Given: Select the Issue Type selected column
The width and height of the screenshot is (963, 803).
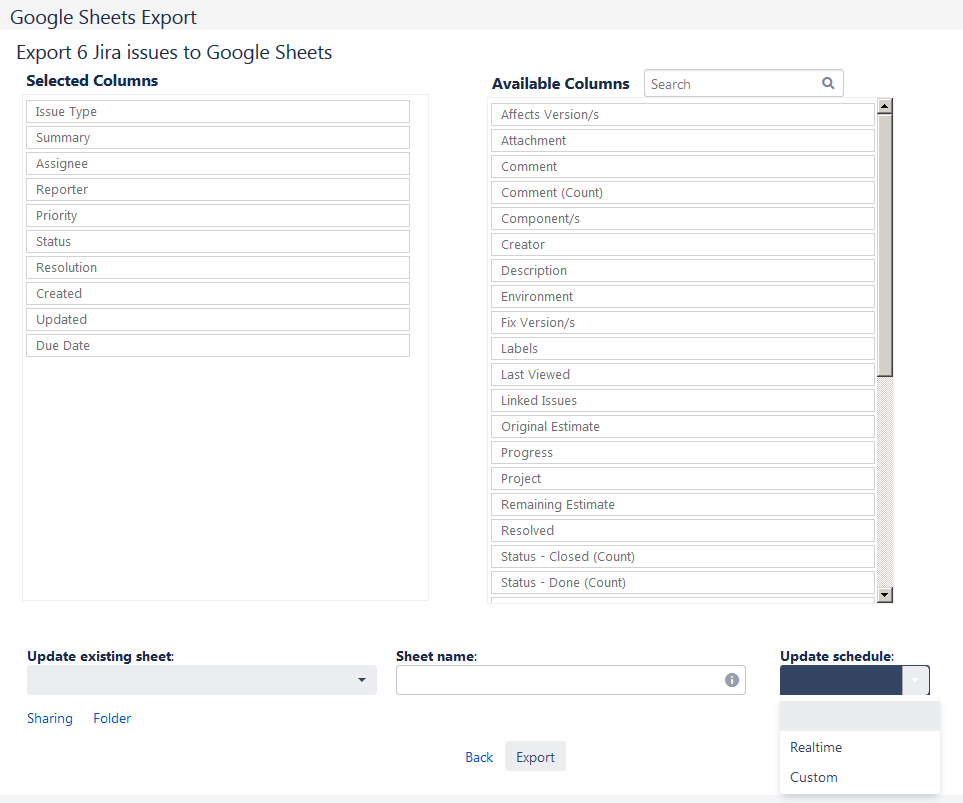Looking at the screenshot, I should 218,112.
